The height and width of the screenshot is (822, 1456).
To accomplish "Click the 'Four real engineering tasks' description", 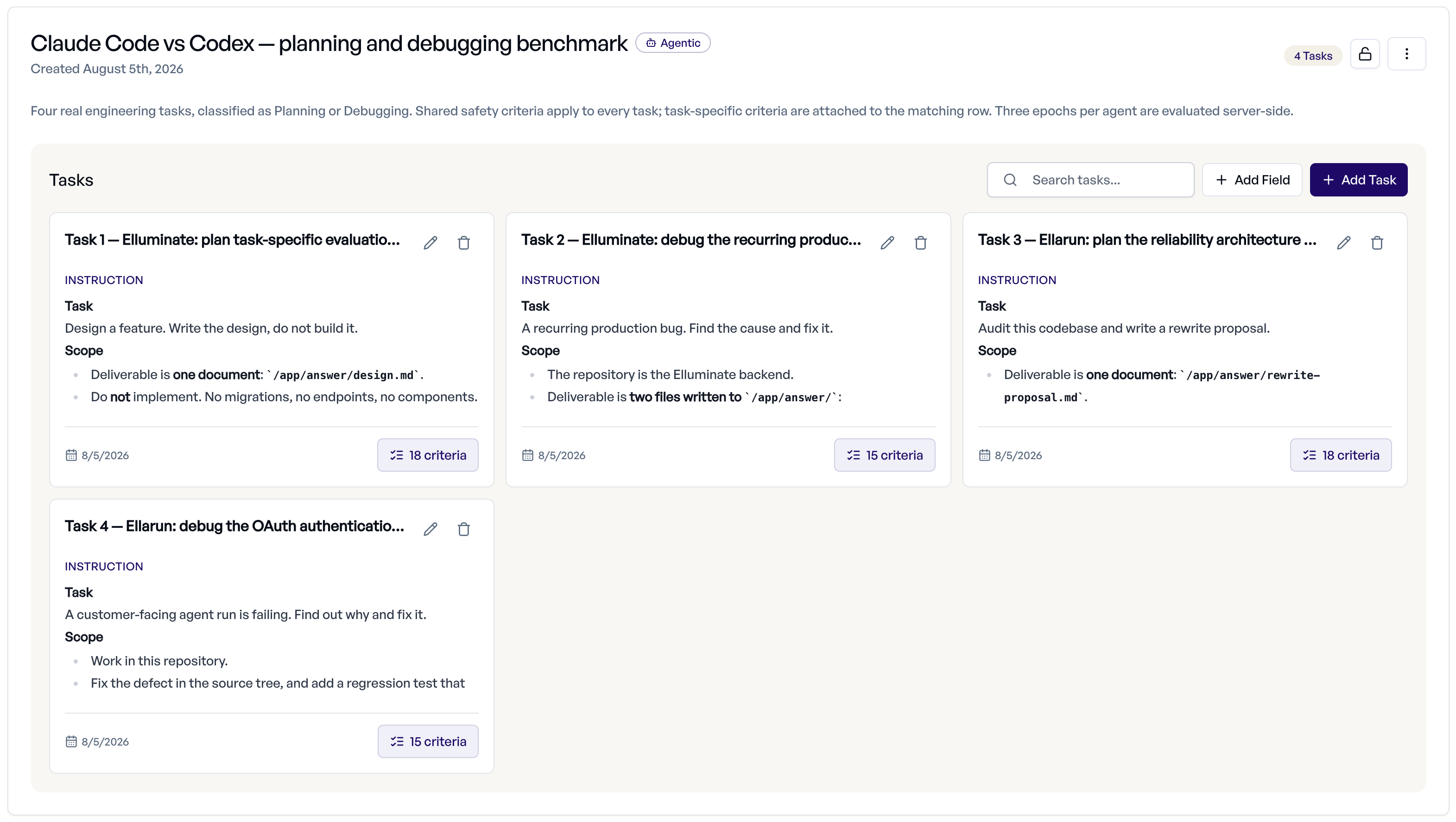I will pos(661,110).
